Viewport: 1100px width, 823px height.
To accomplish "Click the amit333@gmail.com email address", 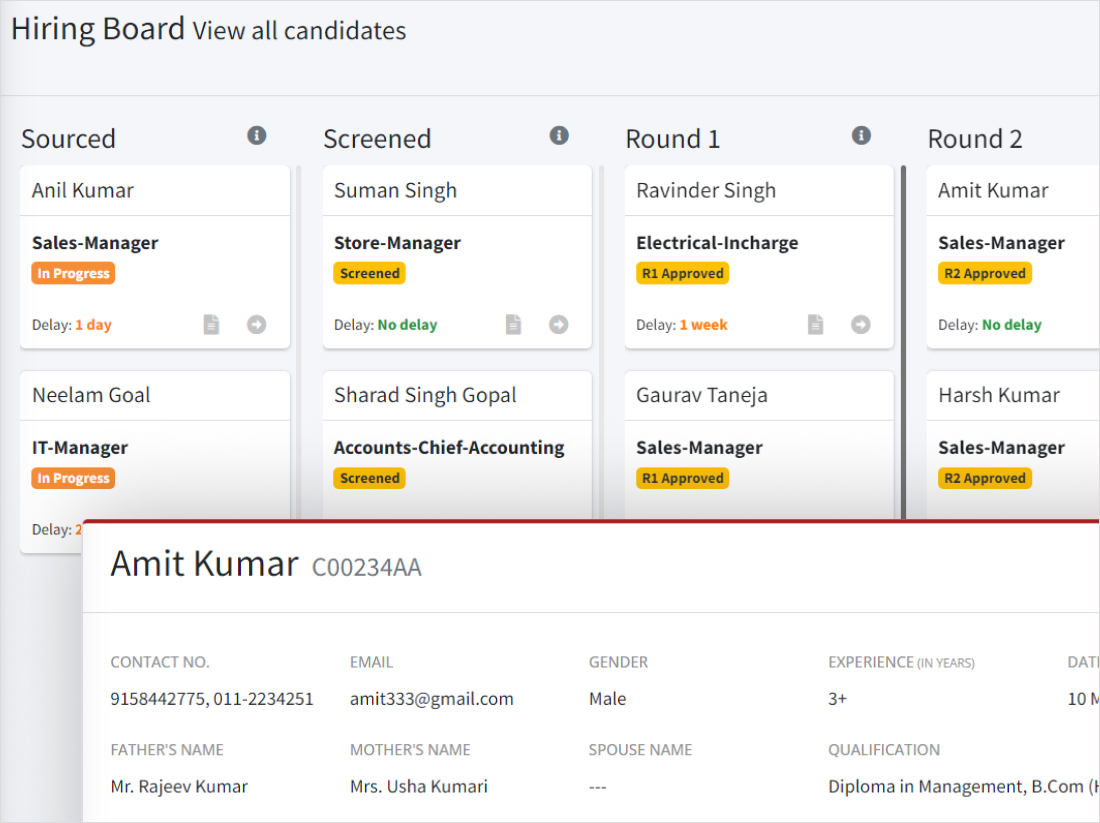I will (x=431, y=699).
